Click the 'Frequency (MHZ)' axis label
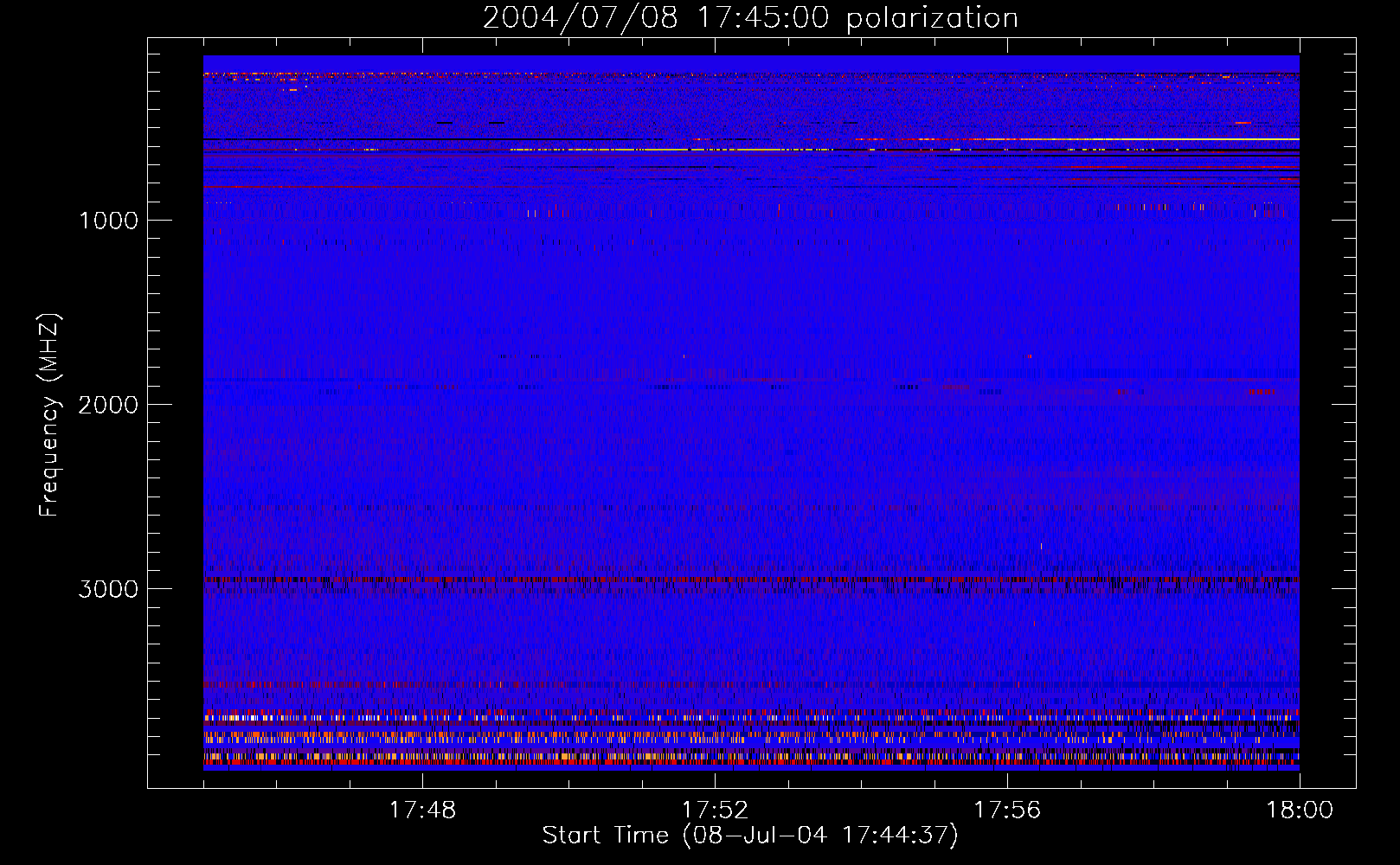Screen dimensions: 1400x865 pyautogui.click(x=49, y=415)
